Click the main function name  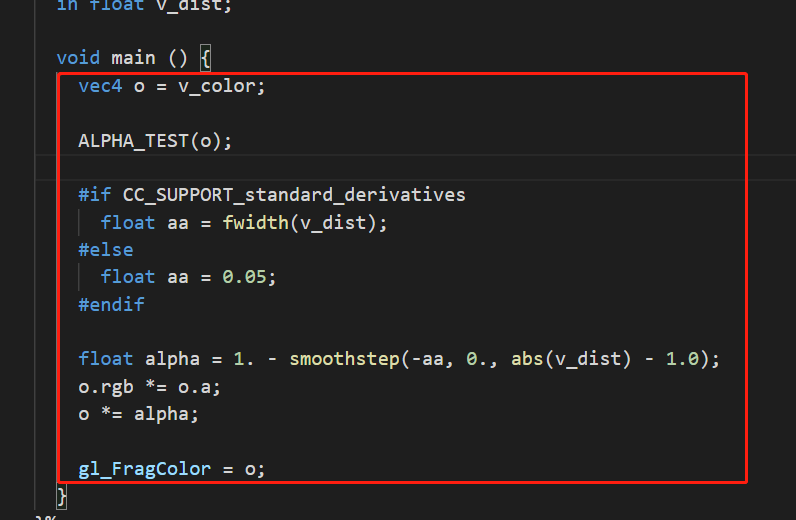133,58
